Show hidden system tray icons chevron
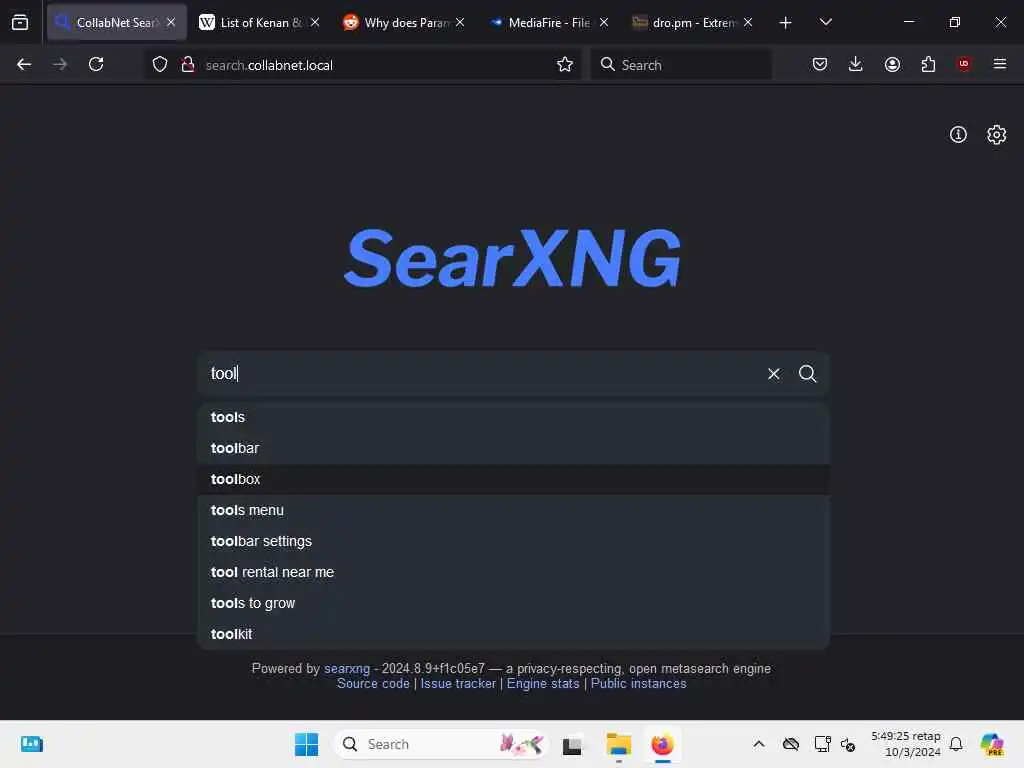This screenshot has height=768, width=1024. [x=759, y=744]
